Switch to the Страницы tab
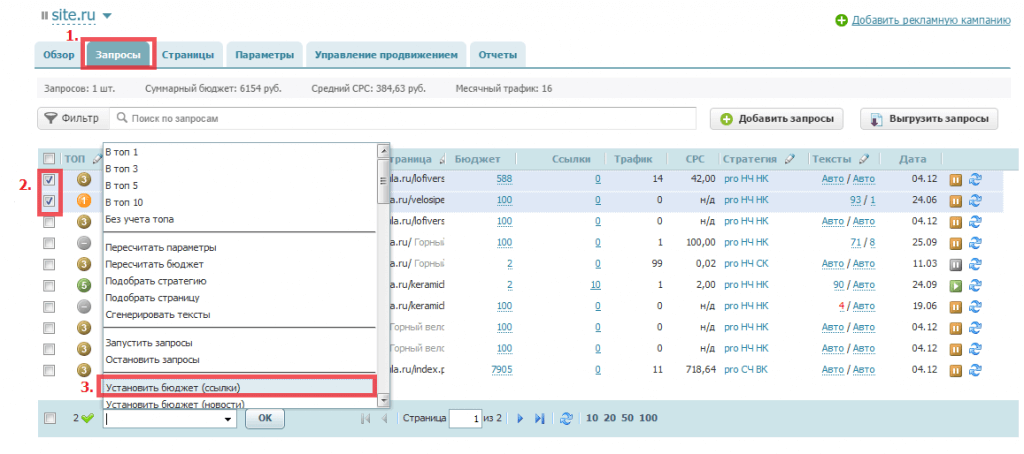Image resolution: width=1024 pixels, height=454 pixels. [188, 55]
